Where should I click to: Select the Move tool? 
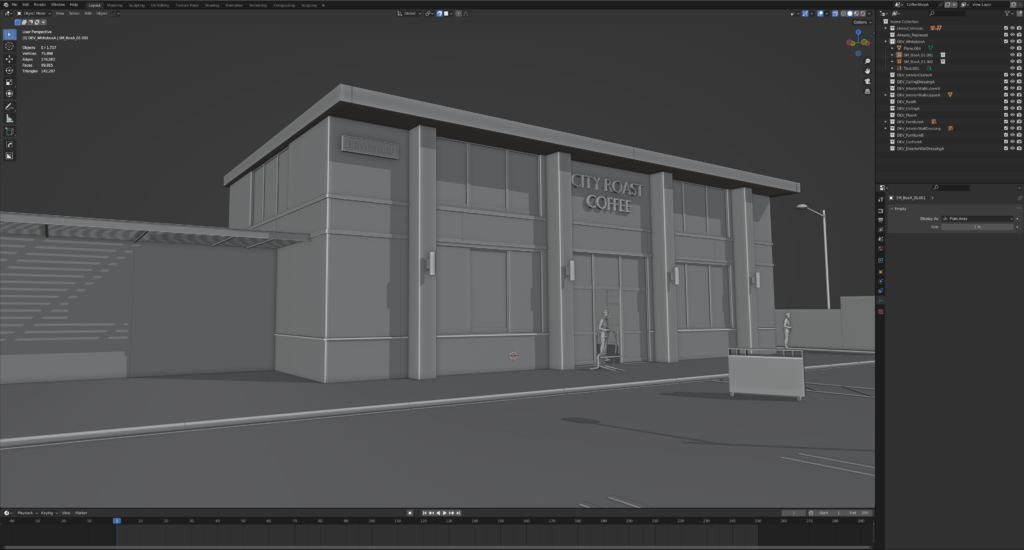click(9, 59)
